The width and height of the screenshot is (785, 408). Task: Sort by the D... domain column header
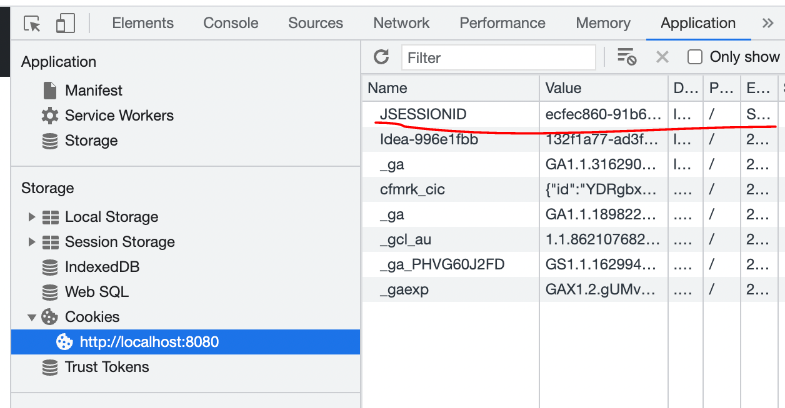[685, 88]
